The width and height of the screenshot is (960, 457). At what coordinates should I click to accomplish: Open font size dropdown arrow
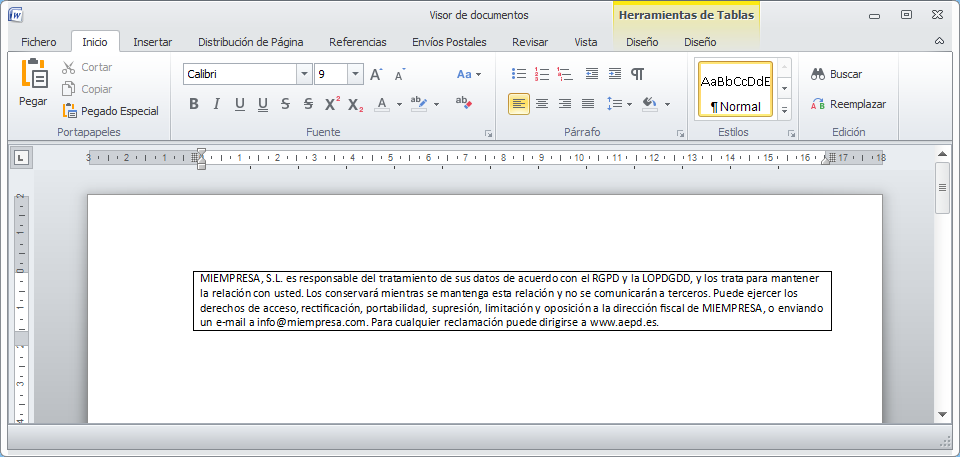pyautogui.click(x=355, y=75)
